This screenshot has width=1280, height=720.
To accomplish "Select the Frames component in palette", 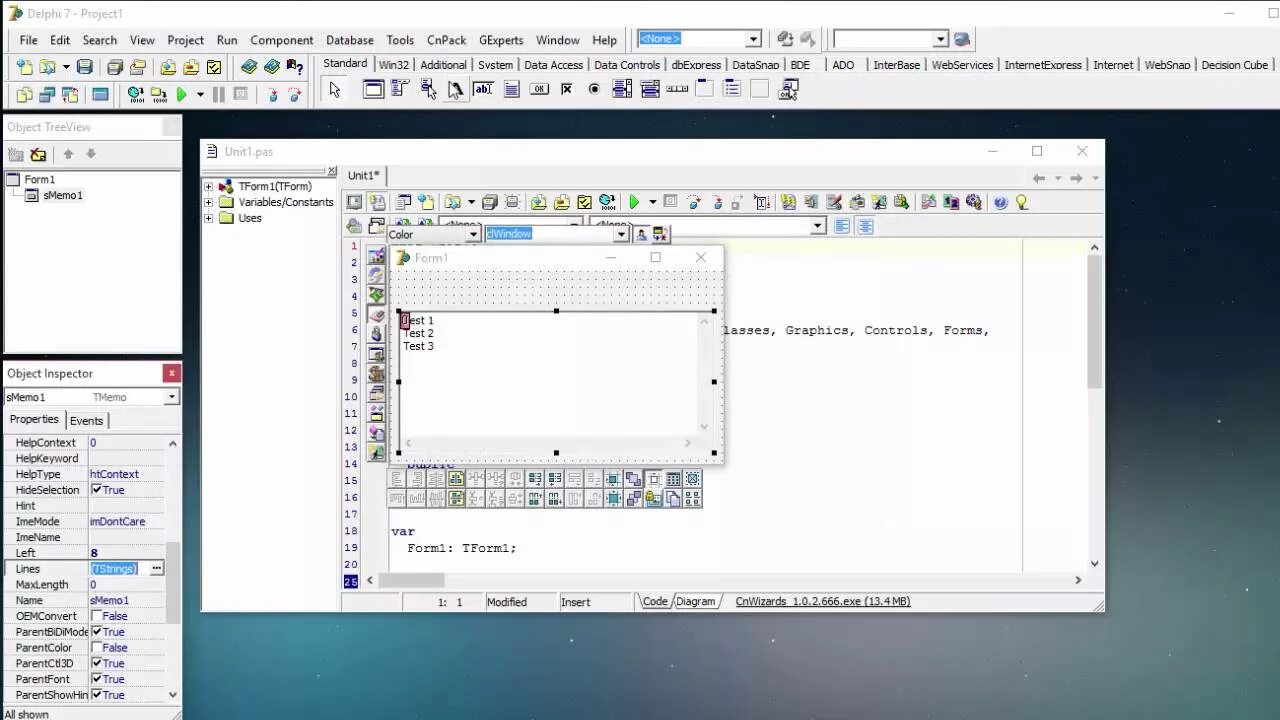I will 373,89.
